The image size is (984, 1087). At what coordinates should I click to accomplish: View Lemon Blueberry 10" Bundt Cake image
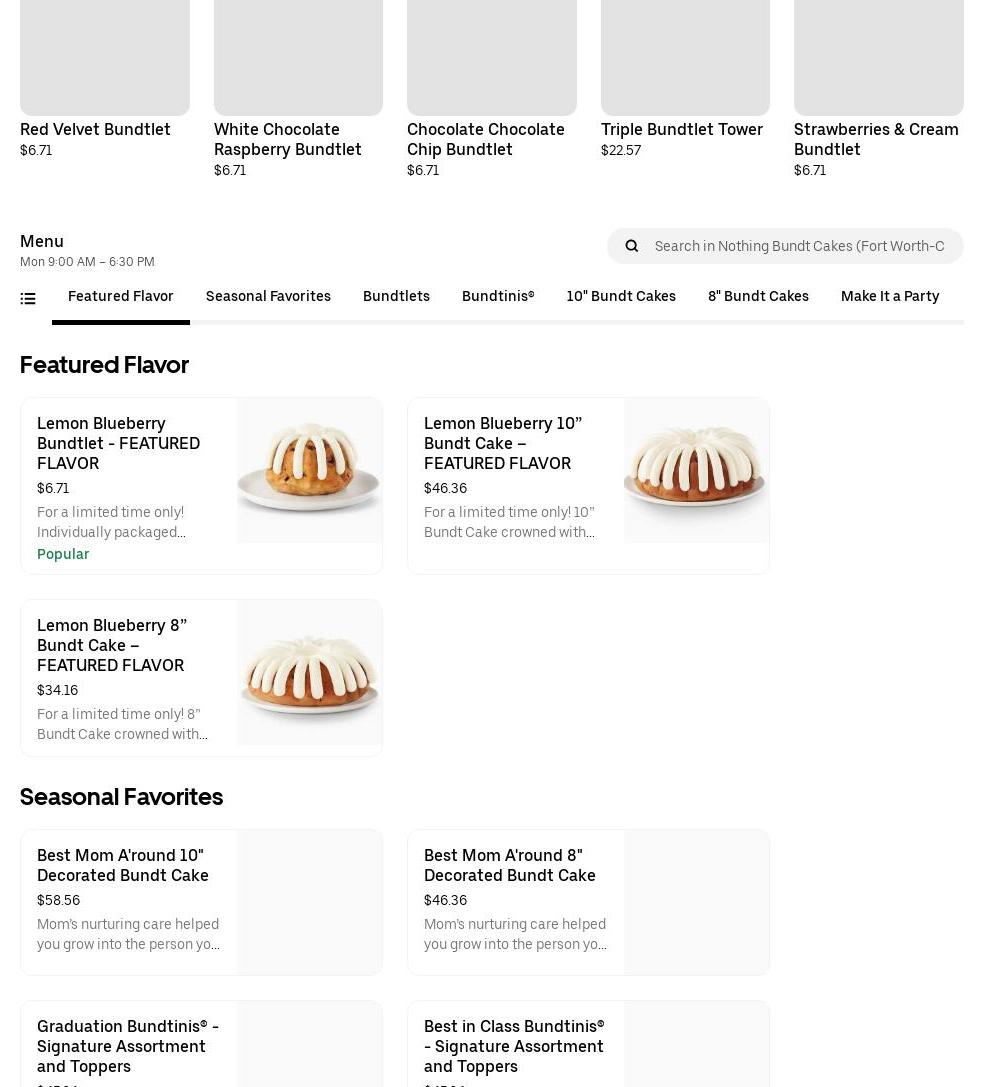coord(696,470)
